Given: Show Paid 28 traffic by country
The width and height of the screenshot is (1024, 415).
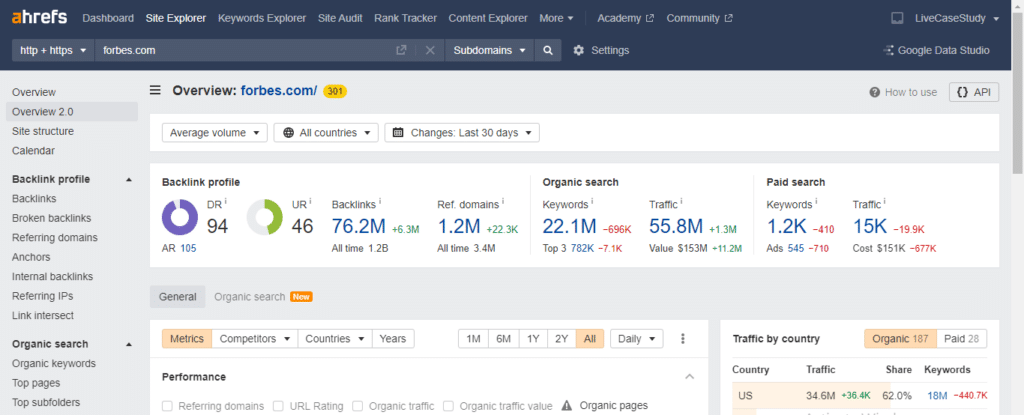Looking at the screenshot, I should pyautogui.click(x=961, y=339).
